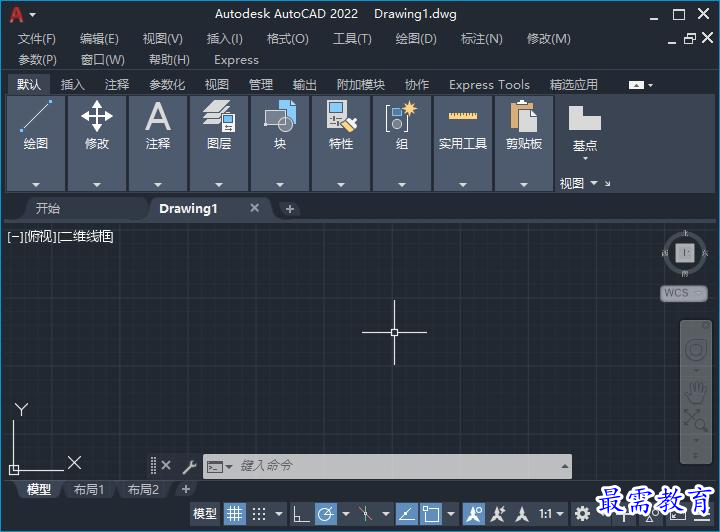Click 模型 button in status bar
This screenshot has width=720, height=532.
pos(205,513)
